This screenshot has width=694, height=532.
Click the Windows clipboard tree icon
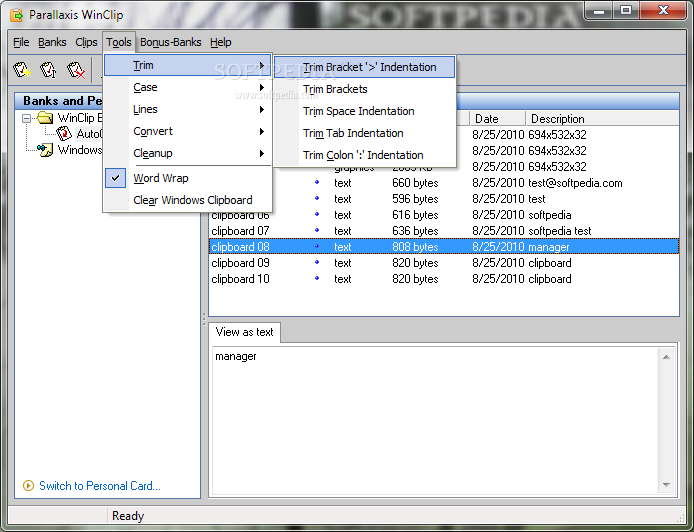point(45,150)
